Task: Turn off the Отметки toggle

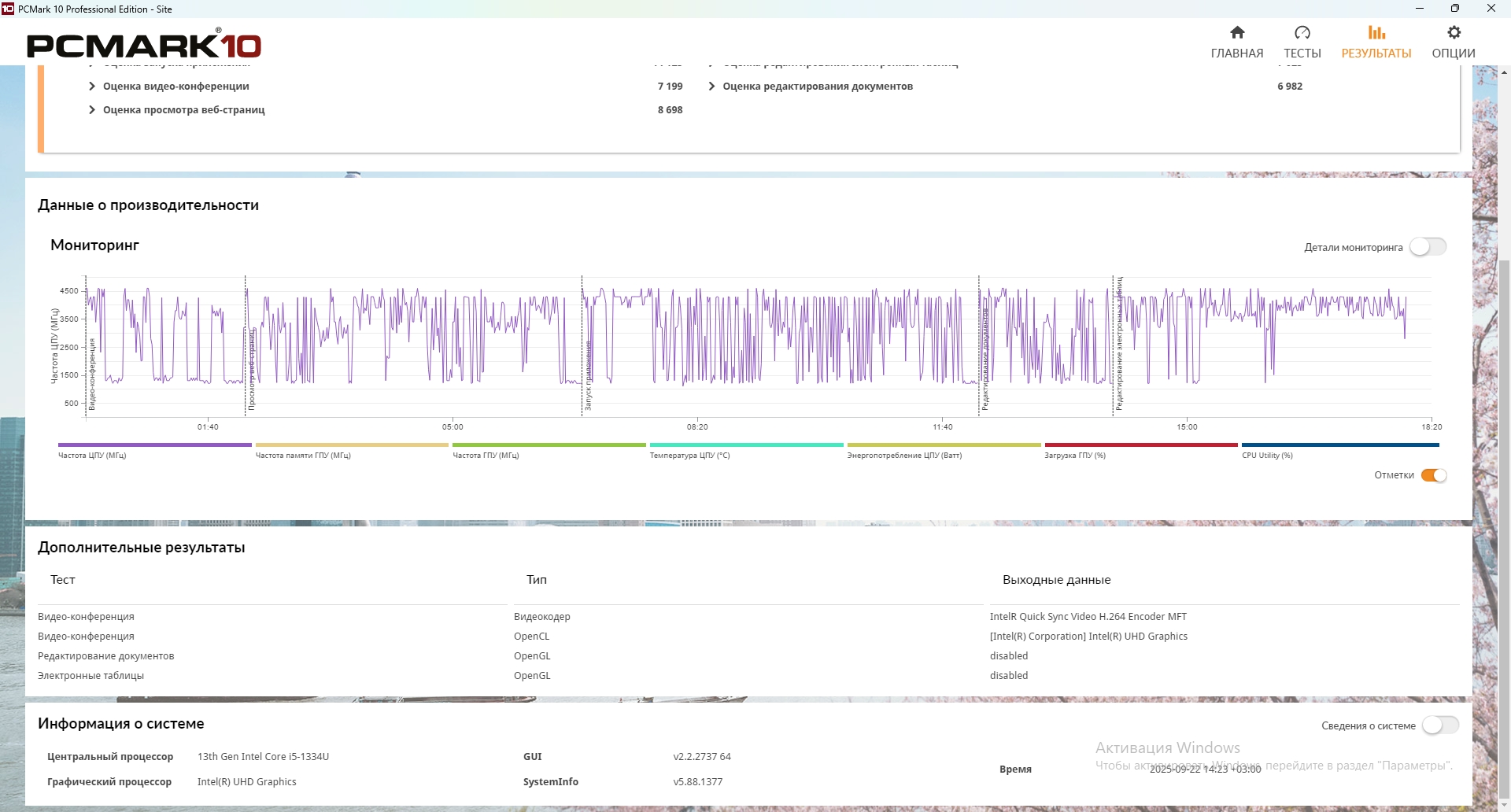Action: [1434, 475]
